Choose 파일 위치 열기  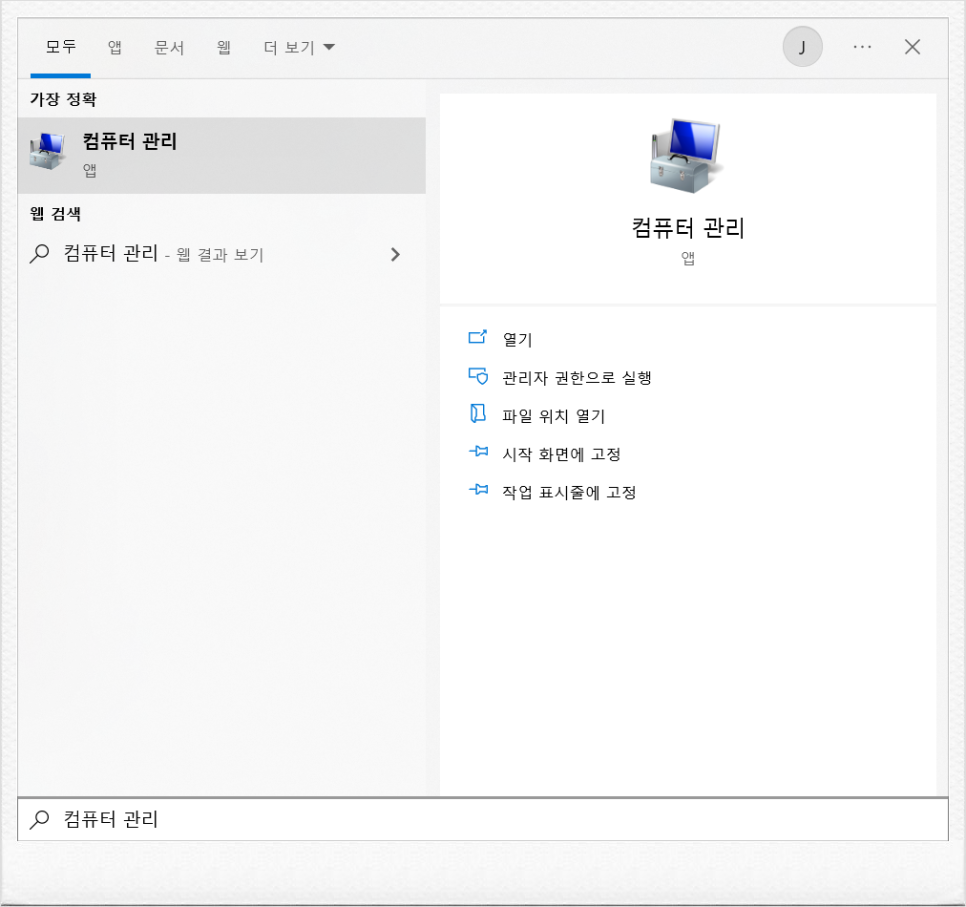(x=553, y=416)
